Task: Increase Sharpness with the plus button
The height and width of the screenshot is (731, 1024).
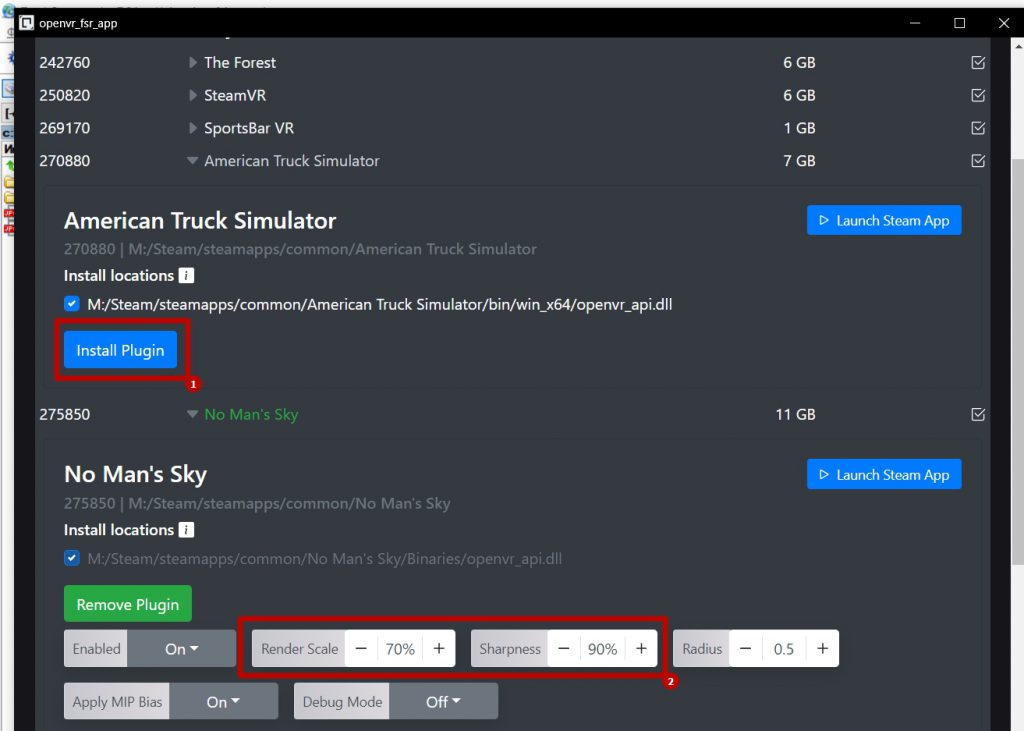Action: pos(641,649)
